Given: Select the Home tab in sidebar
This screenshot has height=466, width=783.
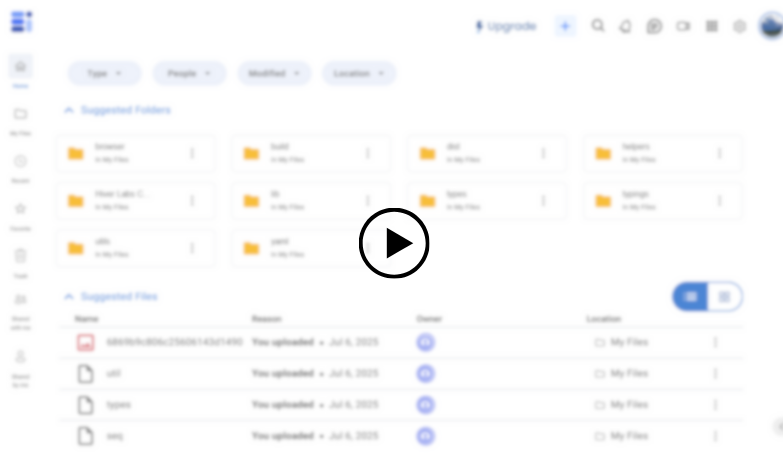Looking at the screenshot, I should pos(20,68).
